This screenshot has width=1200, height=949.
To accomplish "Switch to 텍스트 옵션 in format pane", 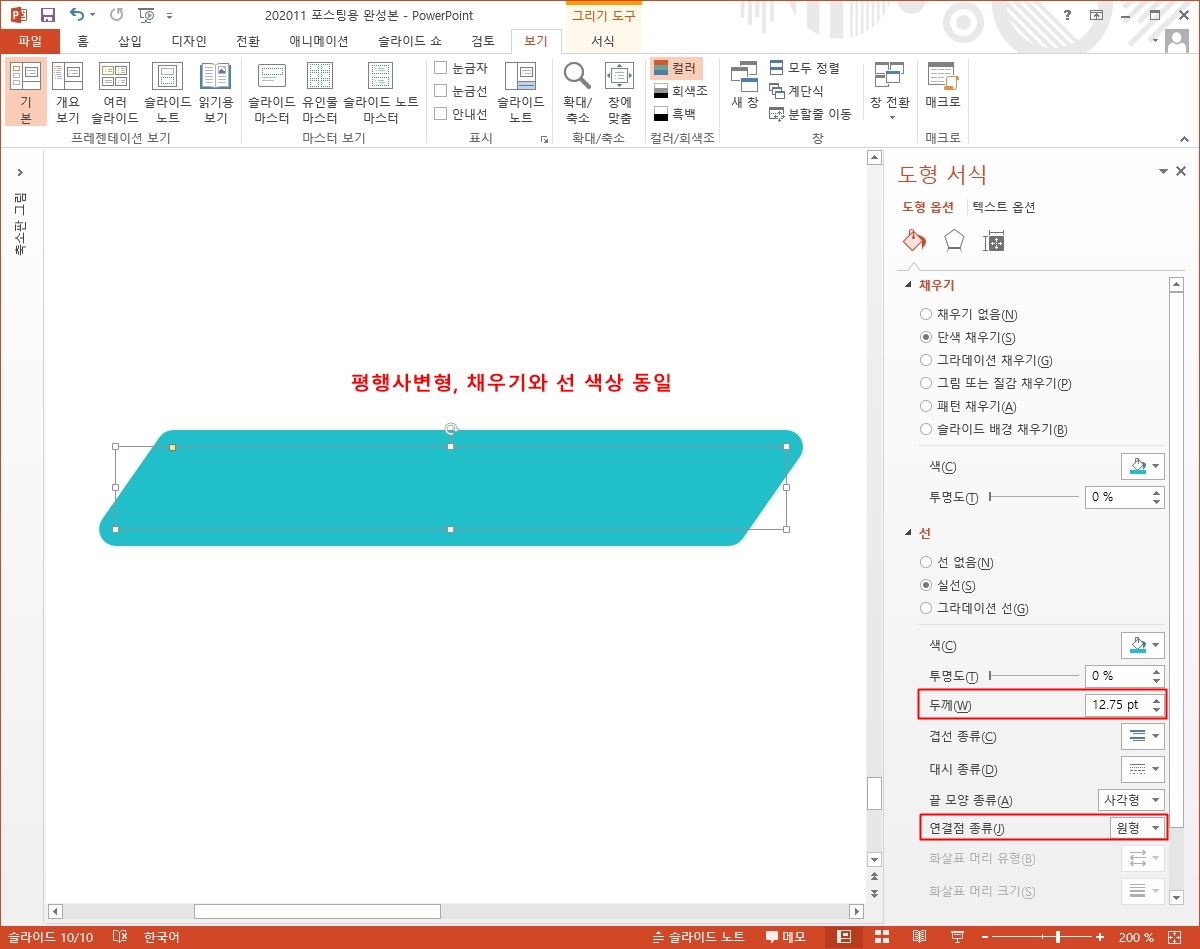I will click(1004, 208).
